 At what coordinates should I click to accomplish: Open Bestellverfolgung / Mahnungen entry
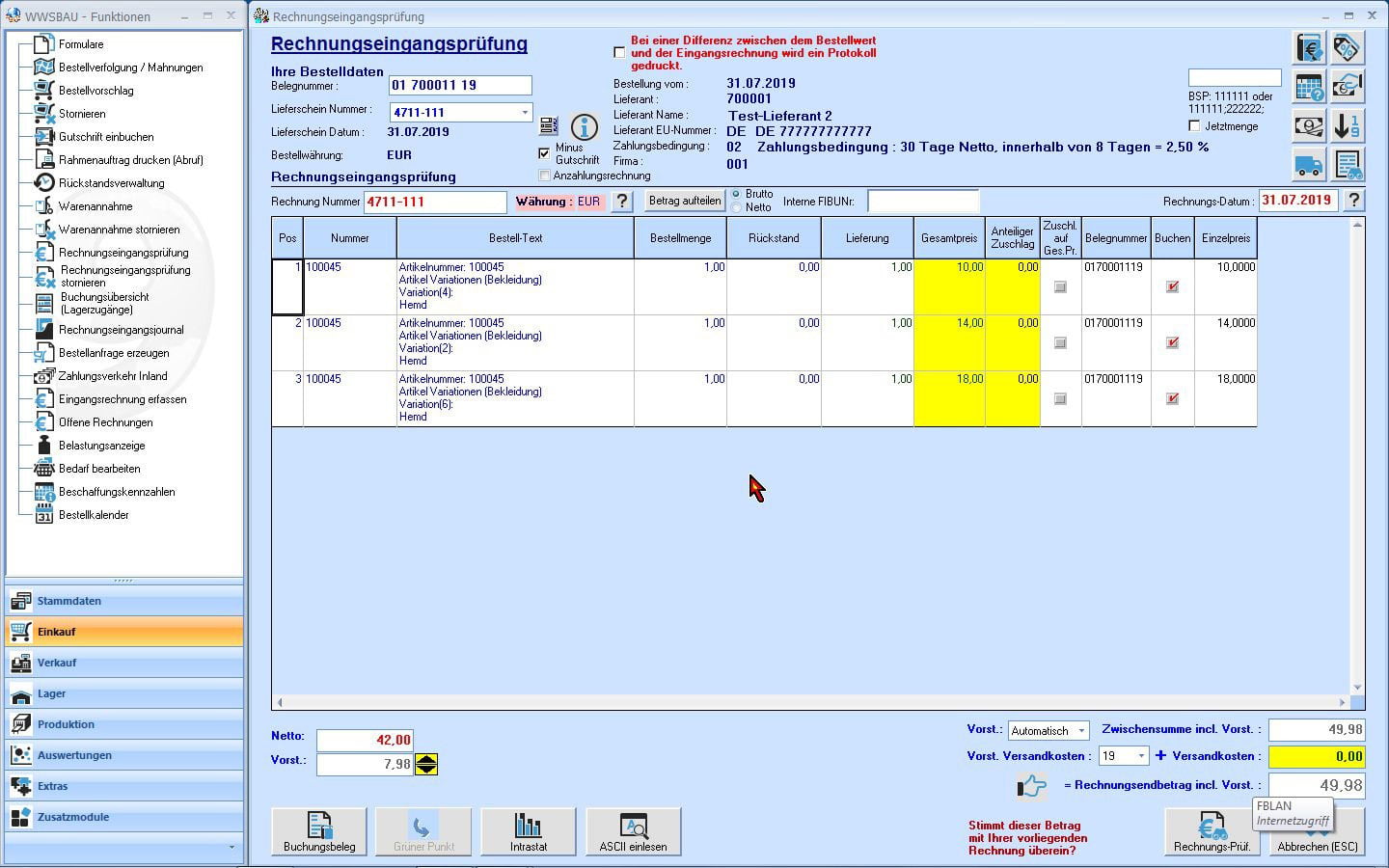tap(130, 68)
